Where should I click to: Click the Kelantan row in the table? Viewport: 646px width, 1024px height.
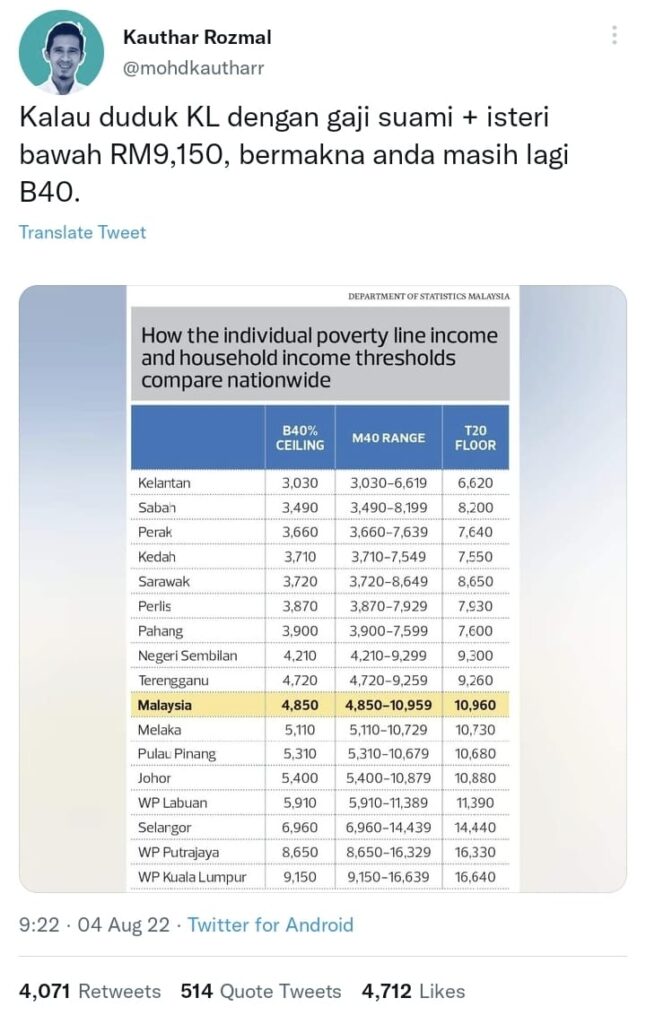(x=320, y=483)
